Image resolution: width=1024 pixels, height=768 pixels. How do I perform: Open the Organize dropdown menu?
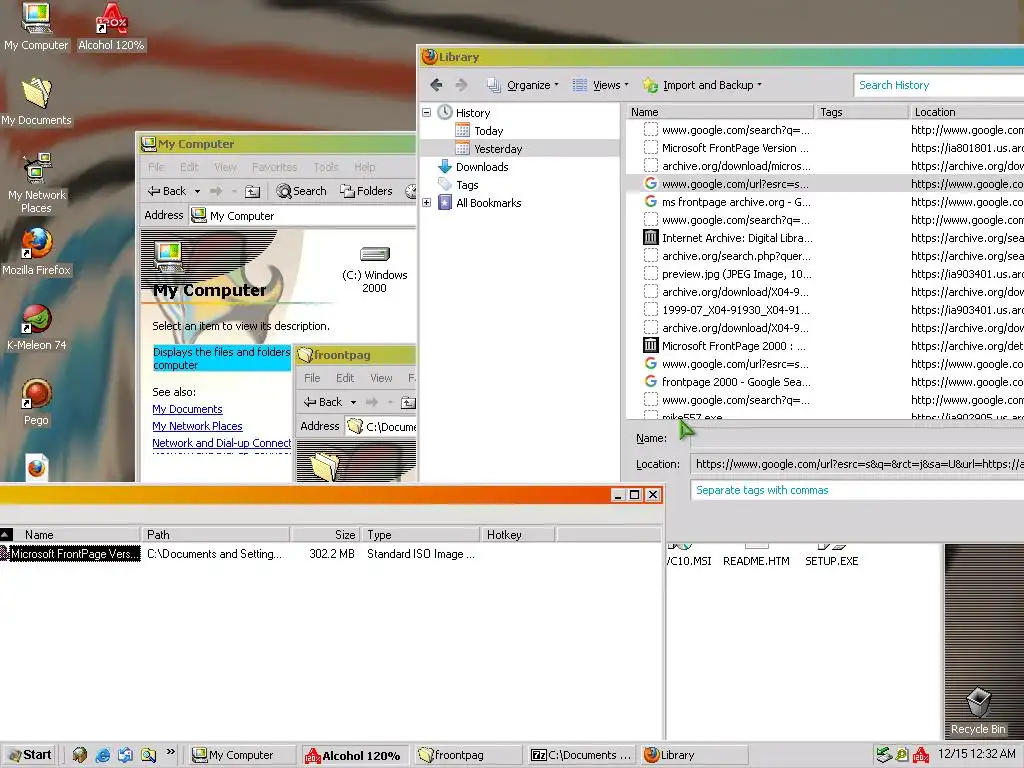tap(523, 85)
